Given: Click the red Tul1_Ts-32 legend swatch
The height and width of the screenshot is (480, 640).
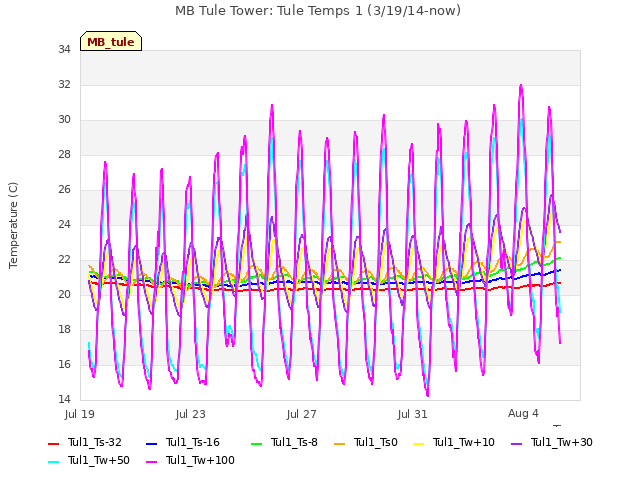Looking at the screenshot, I should coord(53,443).
